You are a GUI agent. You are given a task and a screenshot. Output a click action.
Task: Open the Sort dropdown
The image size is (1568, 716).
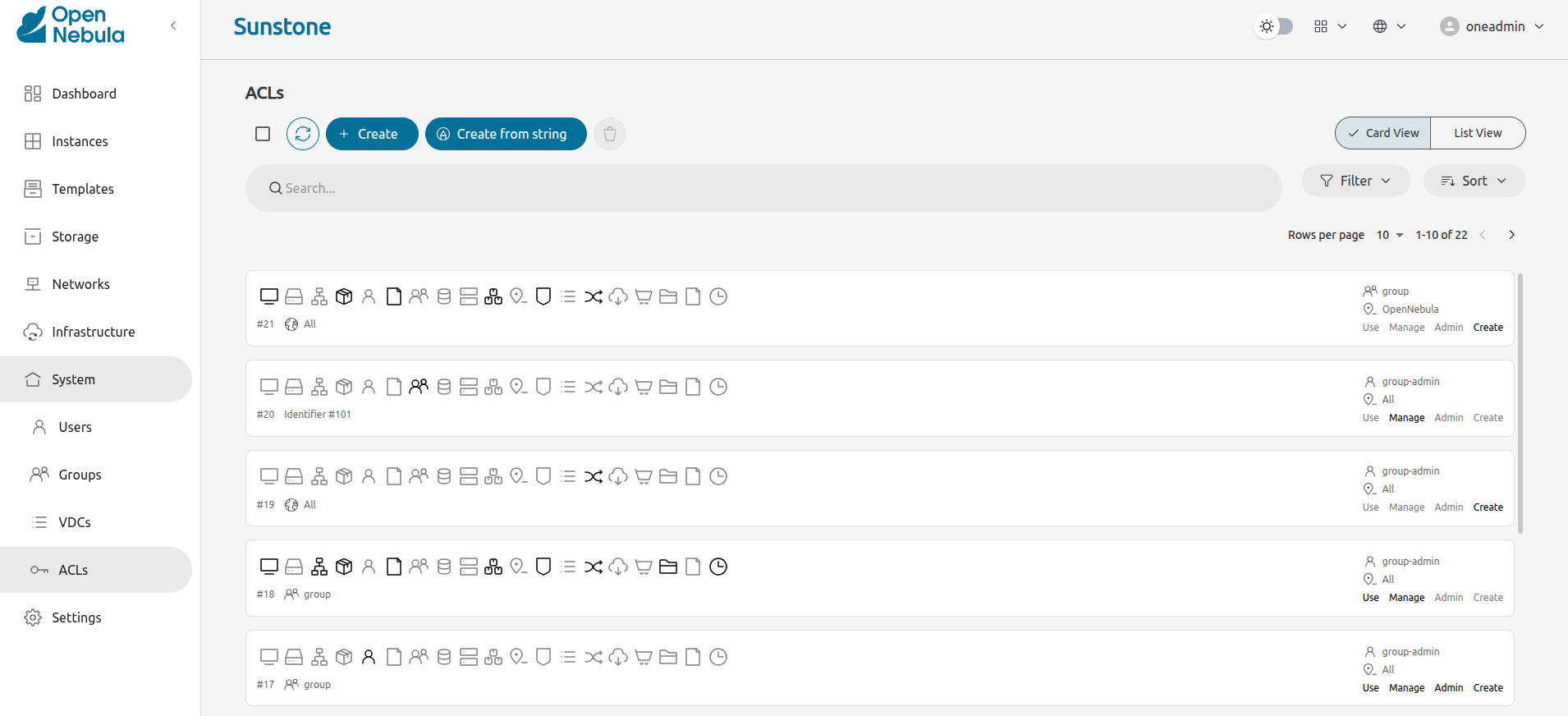click(x=1474, y=181)
